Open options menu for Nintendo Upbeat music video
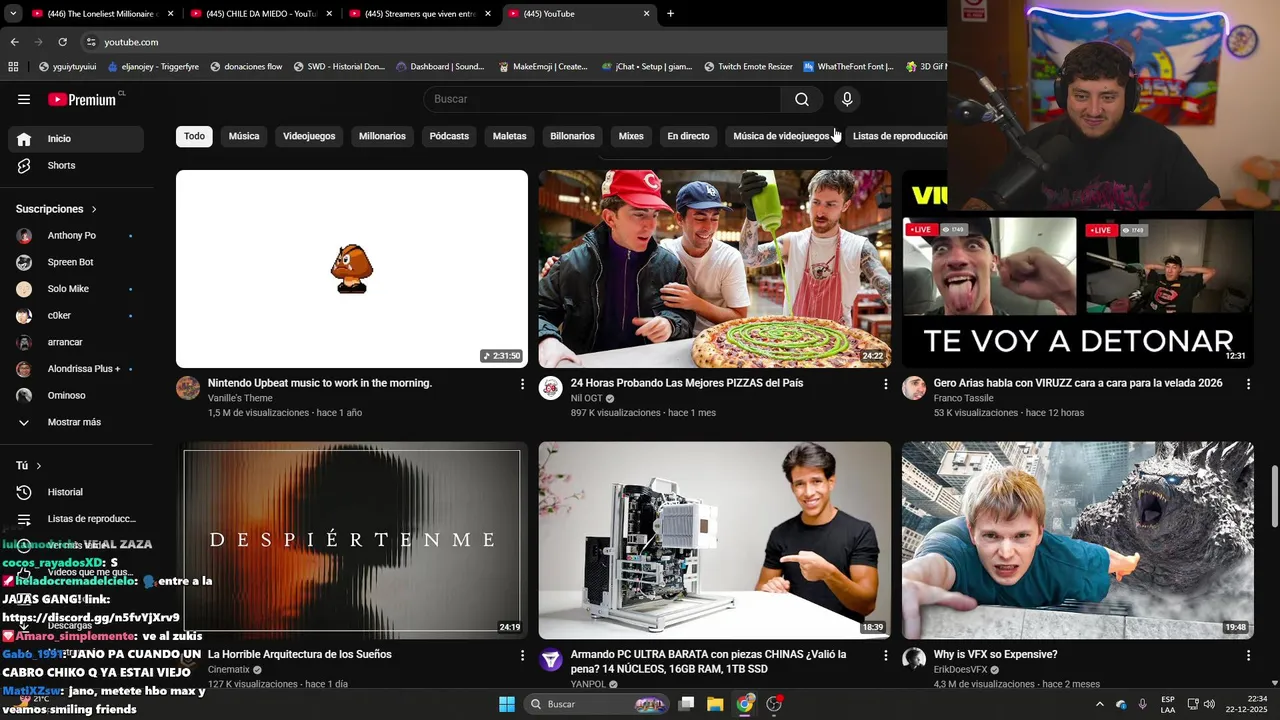 point(522,384)
